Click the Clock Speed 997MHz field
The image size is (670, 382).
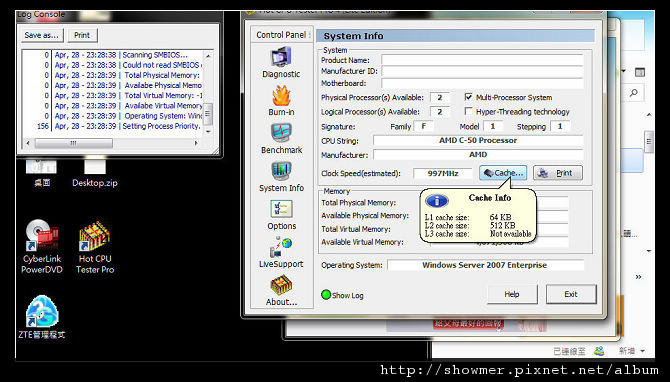pyautogui.click(x=443, y=173)
